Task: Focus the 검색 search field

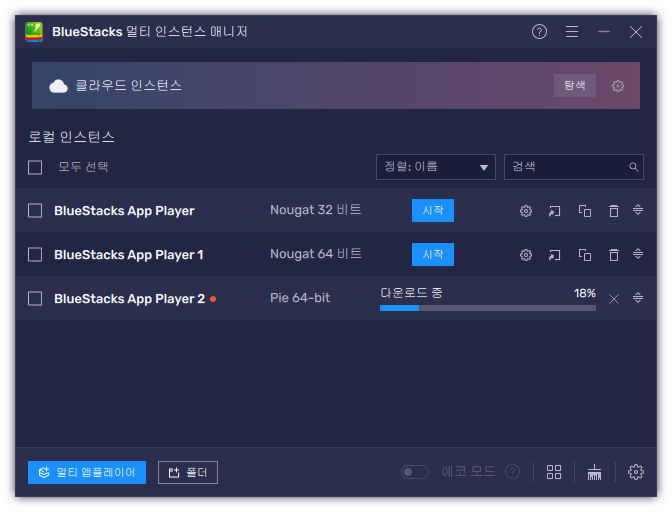Action: [x=573, y=167]
